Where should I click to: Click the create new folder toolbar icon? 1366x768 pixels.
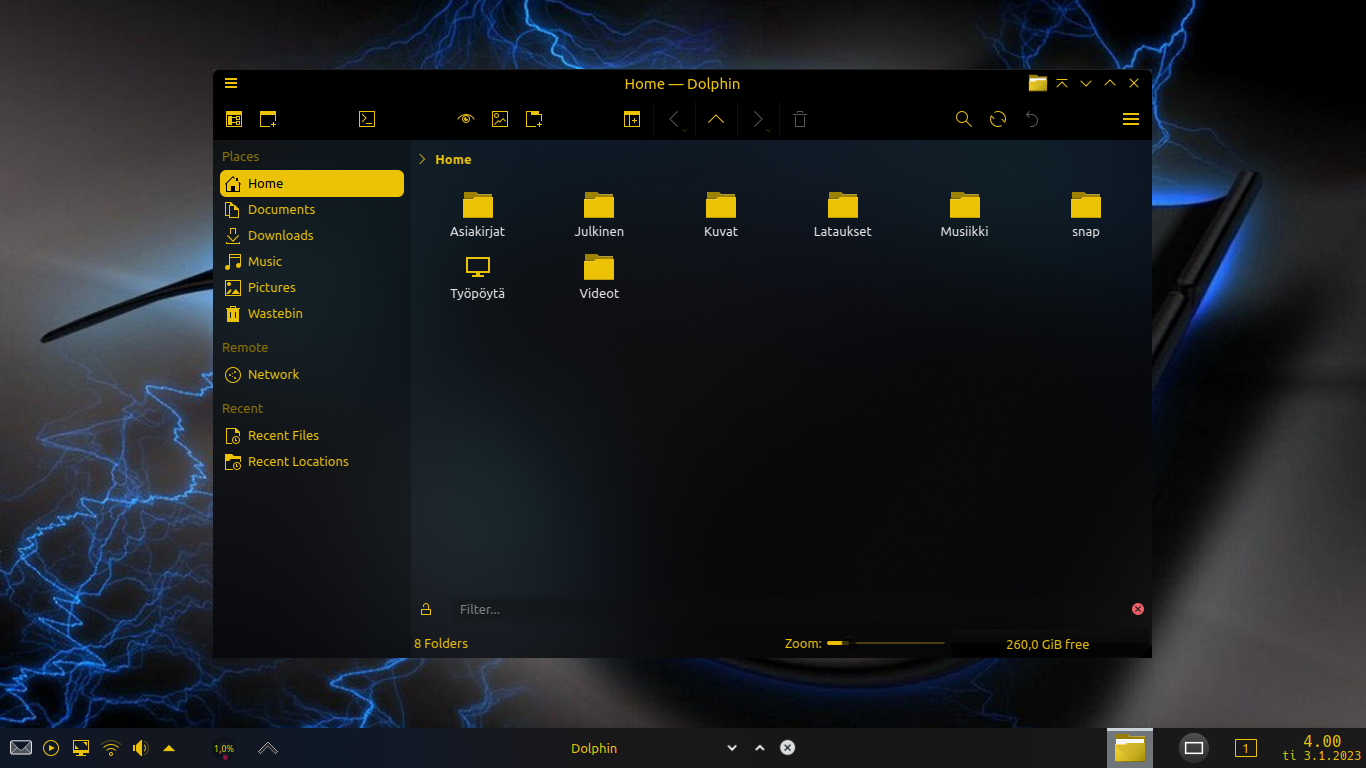click(535, 119)
